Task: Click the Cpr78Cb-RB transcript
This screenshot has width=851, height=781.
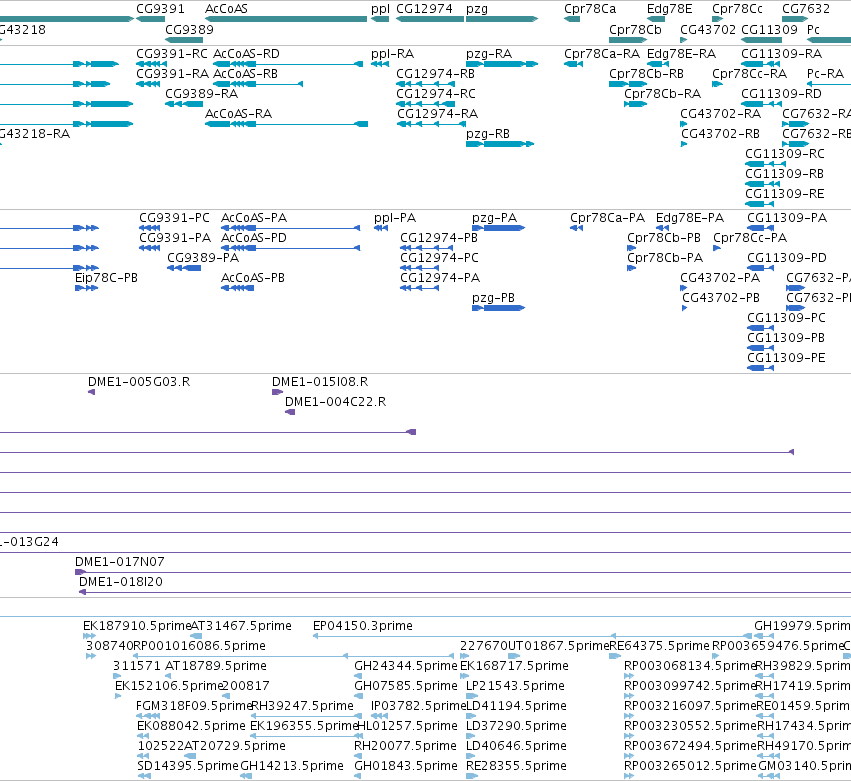Action: (x=627, y=84)
